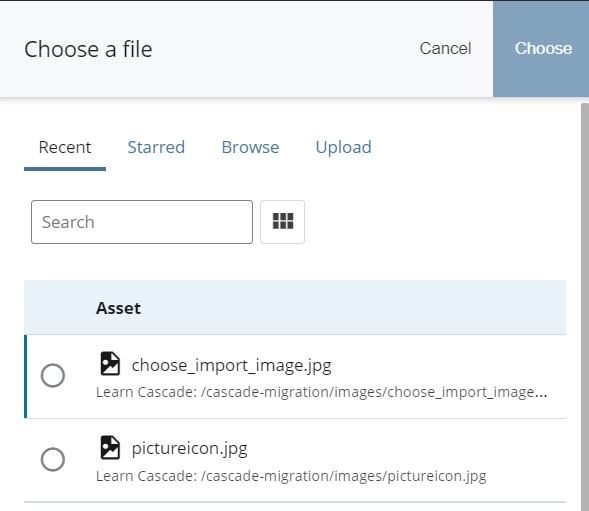
Task: Confirm selection with the Choose button
Action: (x=541, y=48)
